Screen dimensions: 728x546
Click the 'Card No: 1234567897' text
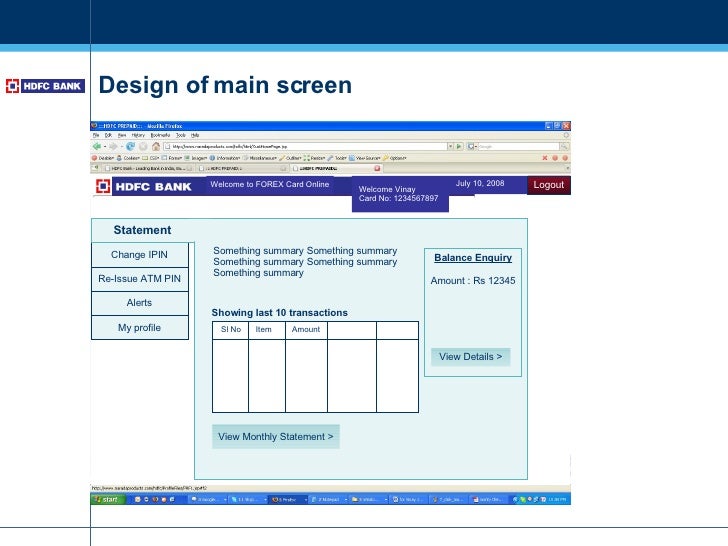pos(398,198)
